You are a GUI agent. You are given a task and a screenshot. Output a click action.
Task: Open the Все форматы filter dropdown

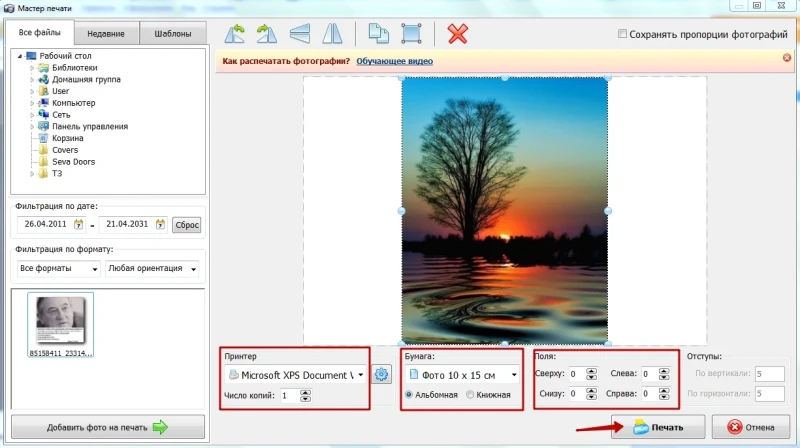point(58,268)
